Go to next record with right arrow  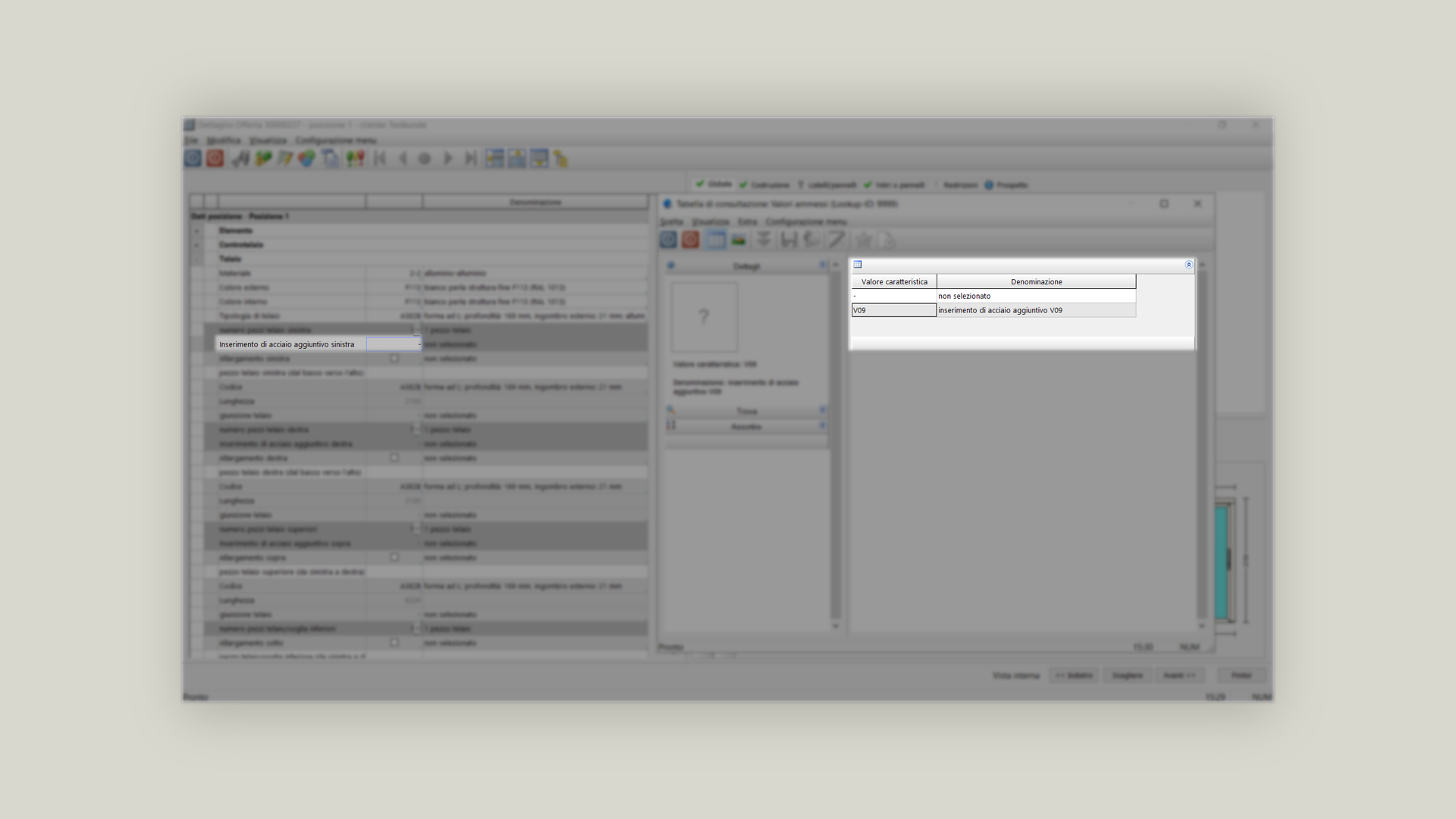(x=447, y=158)
